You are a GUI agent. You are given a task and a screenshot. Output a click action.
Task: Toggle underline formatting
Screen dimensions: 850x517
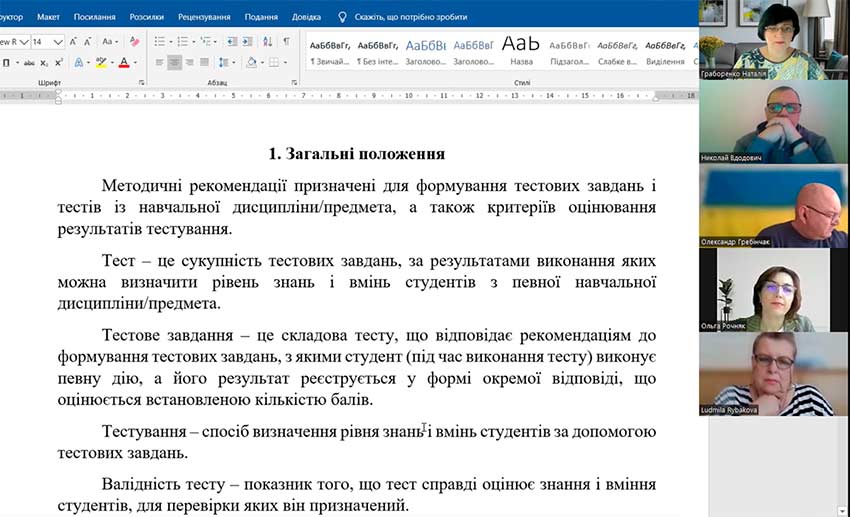tap(7, 62)
